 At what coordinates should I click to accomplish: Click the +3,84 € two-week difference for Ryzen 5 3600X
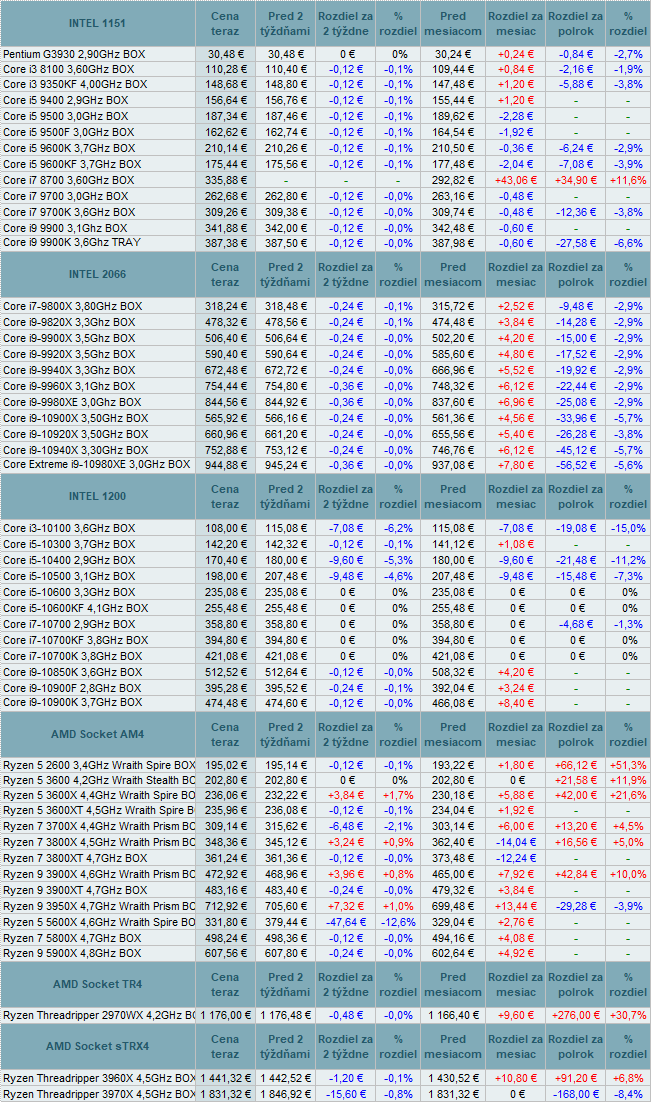(345, 796)
